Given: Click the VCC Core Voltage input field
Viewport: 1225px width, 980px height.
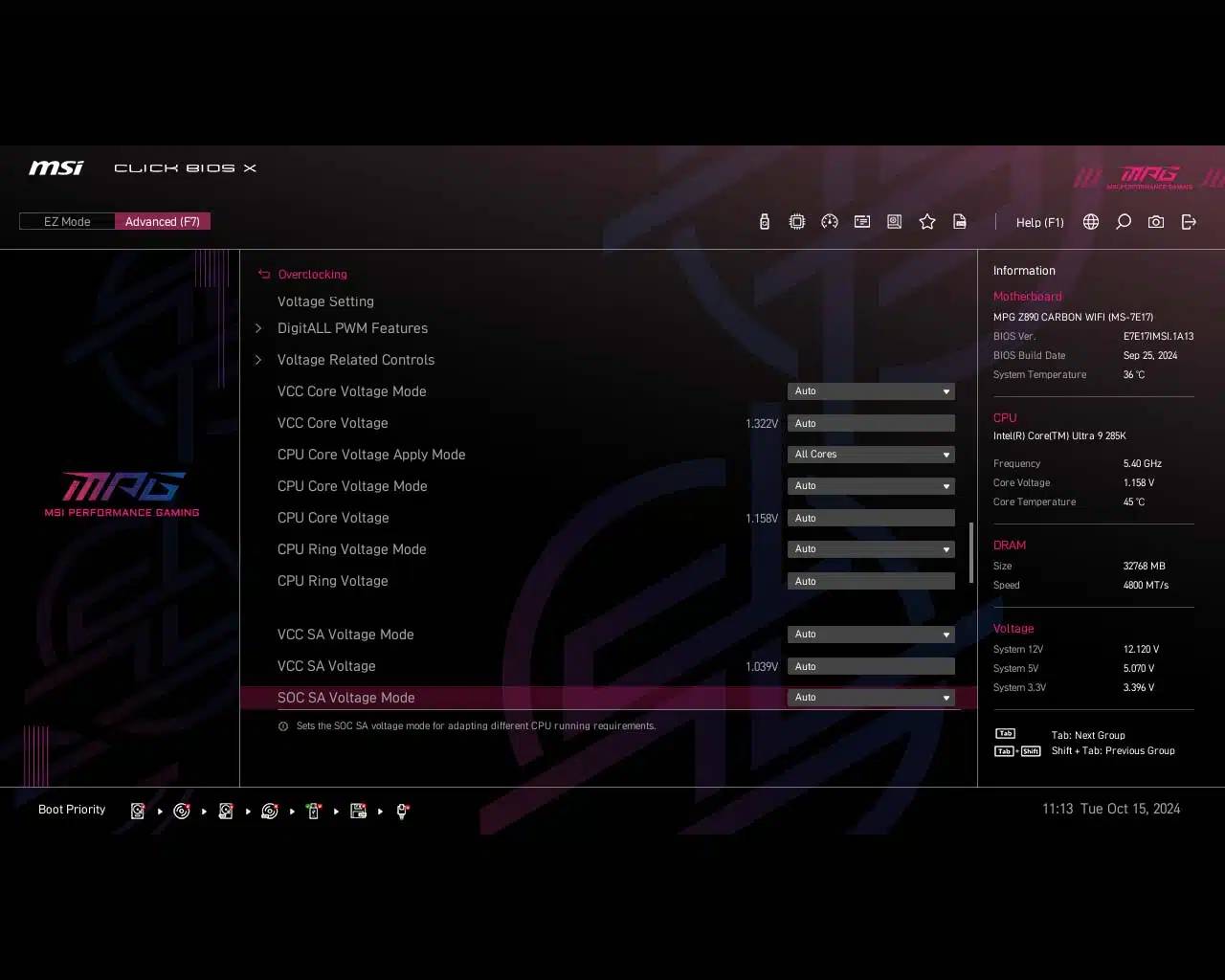Looking at the screenshot, I should [x=871, y=423].
